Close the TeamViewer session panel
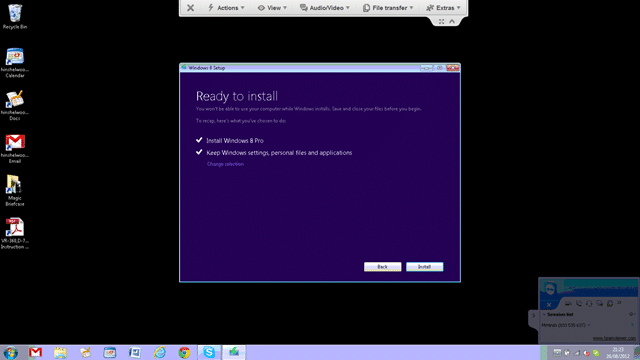Image resolution: width=640 pixels, height=360 pixels. (549, 305)
